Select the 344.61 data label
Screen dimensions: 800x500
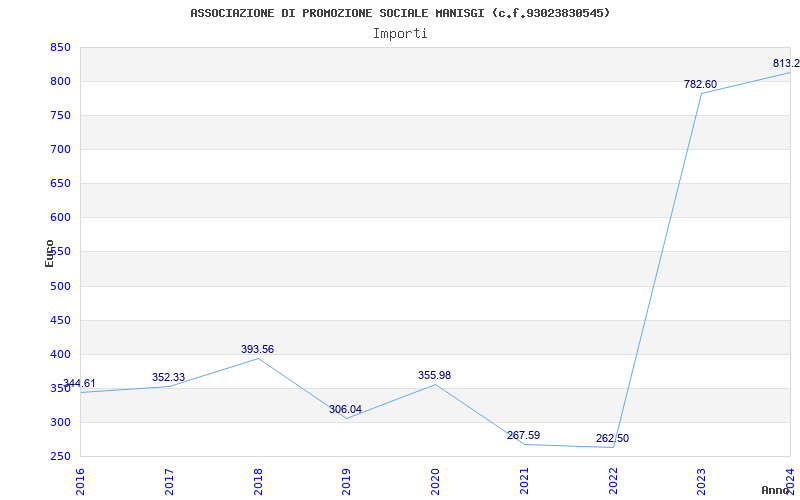pos(79,384)
